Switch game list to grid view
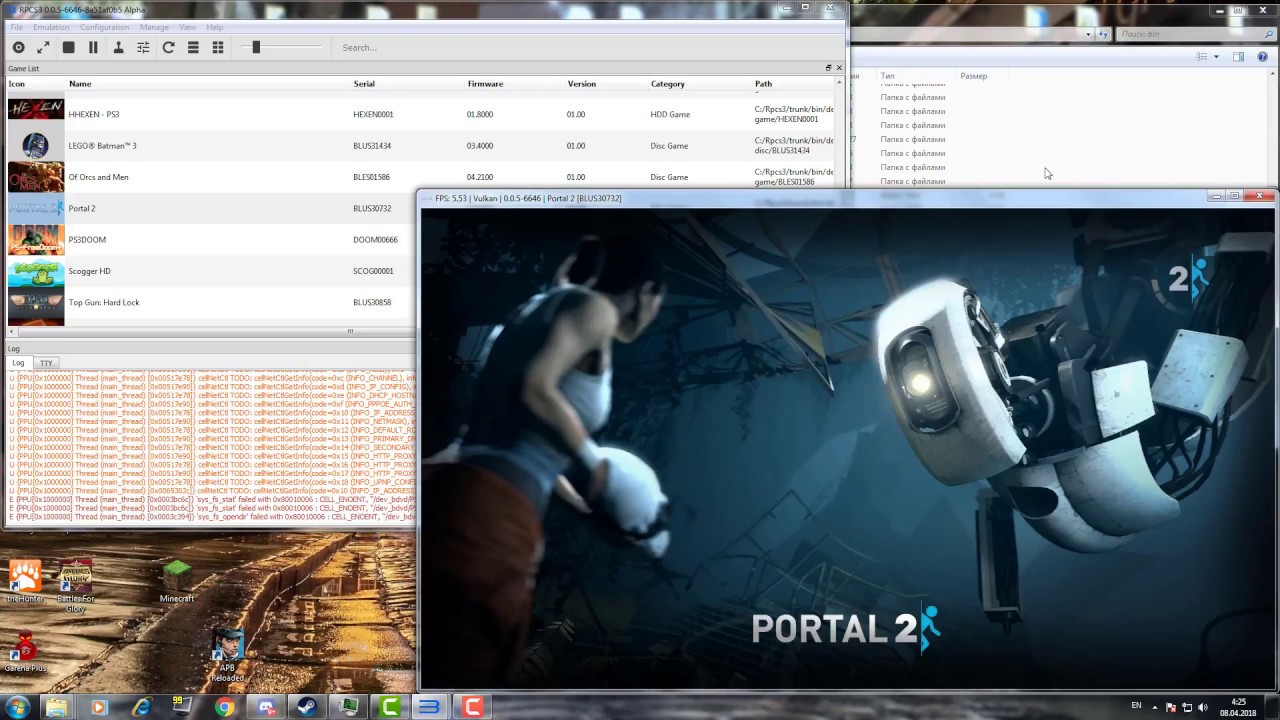 (217, 47)
